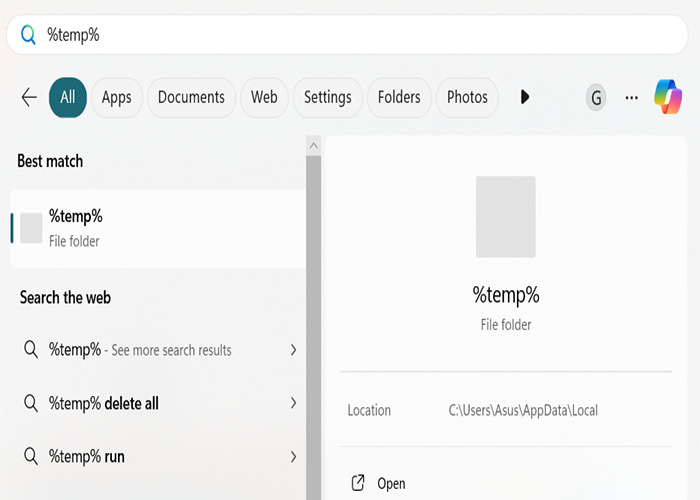Expand the chevron for "See more search results"

click(x=293, y=350)
